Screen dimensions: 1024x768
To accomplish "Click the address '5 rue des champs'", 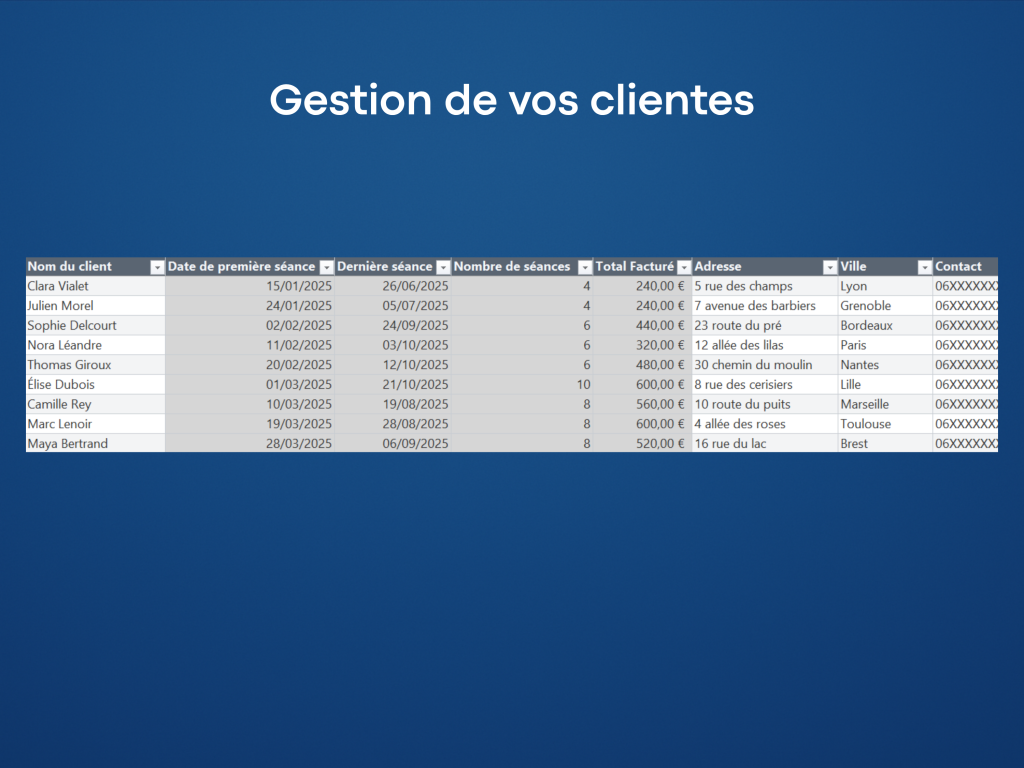I will [x=743, y=286].
